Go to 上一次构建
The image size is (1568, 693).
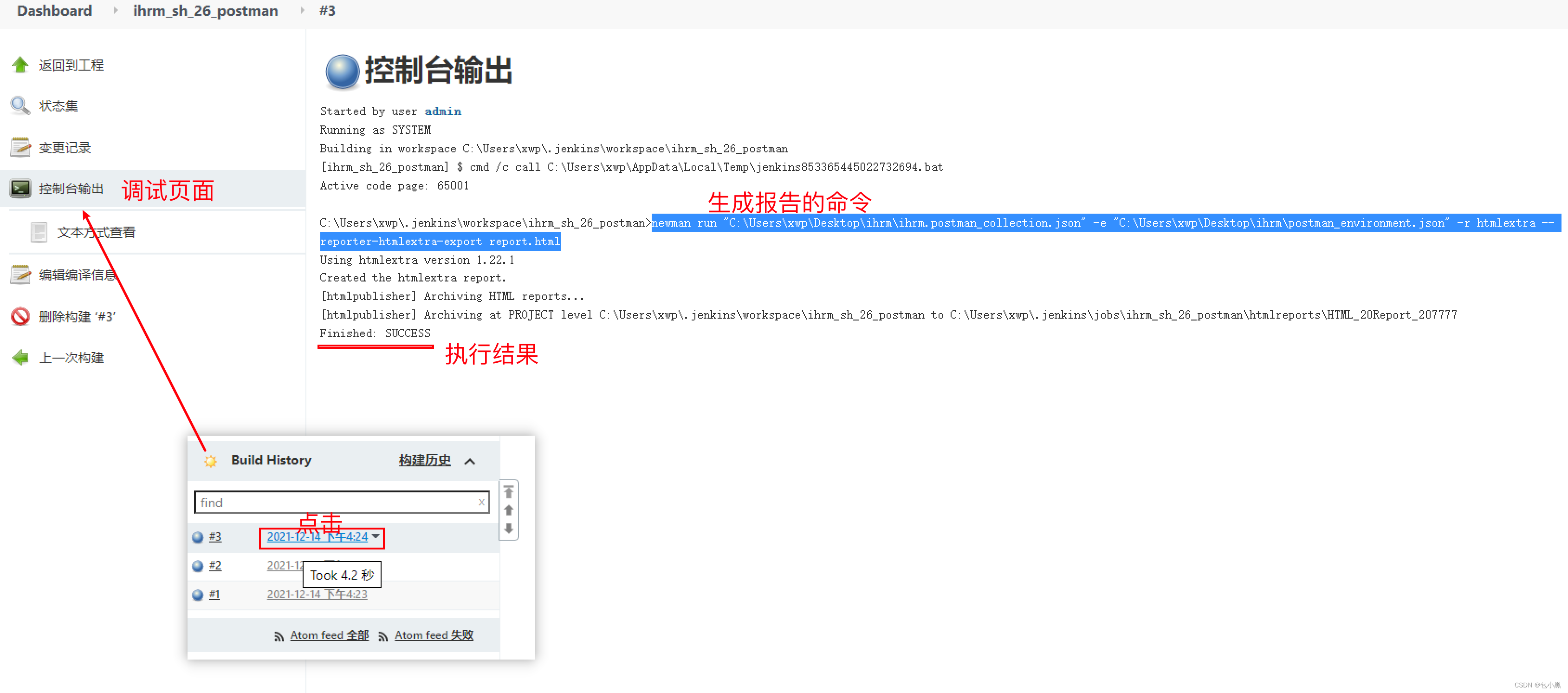[x=71, y=358]
